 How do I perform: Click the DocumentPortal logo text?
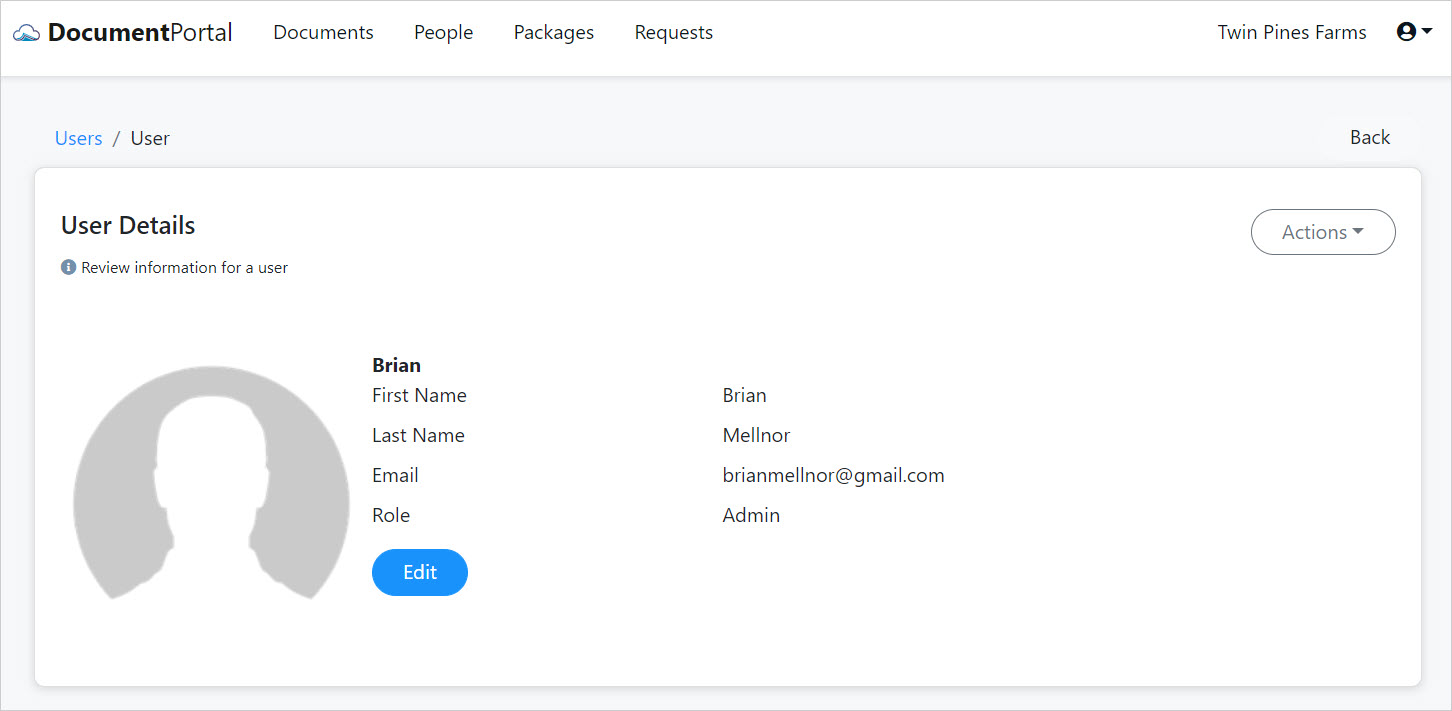(x=140, y=31)
